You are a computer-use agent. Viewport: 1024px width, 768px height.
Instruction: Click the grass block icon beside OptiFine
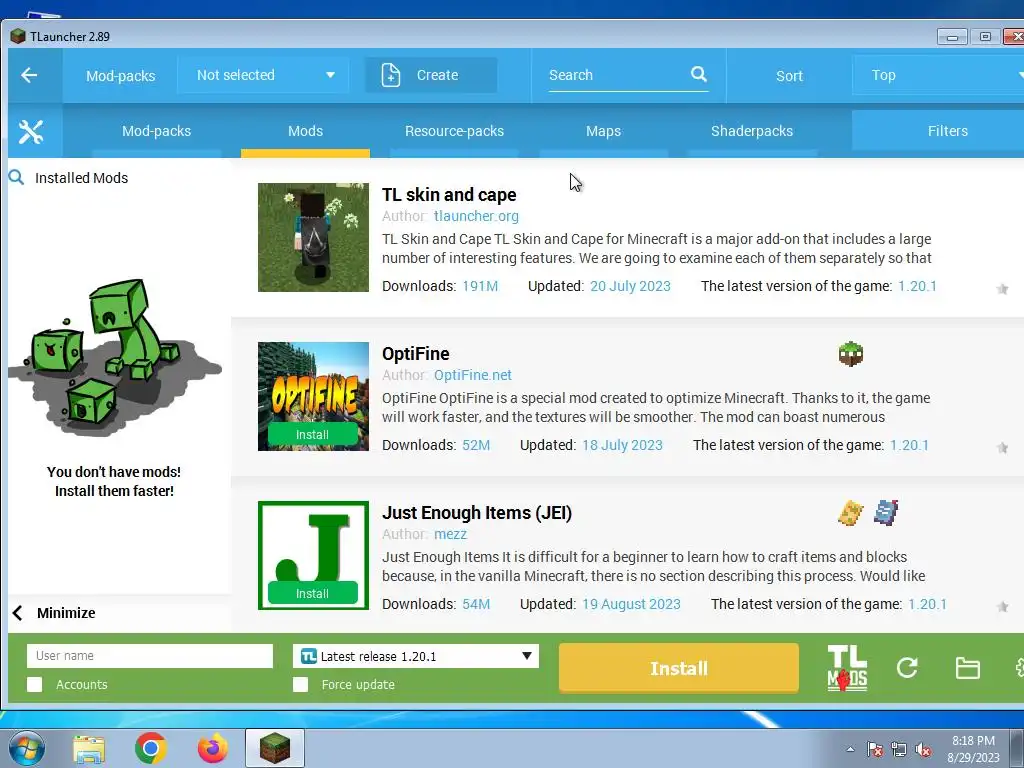pos(850,354)
